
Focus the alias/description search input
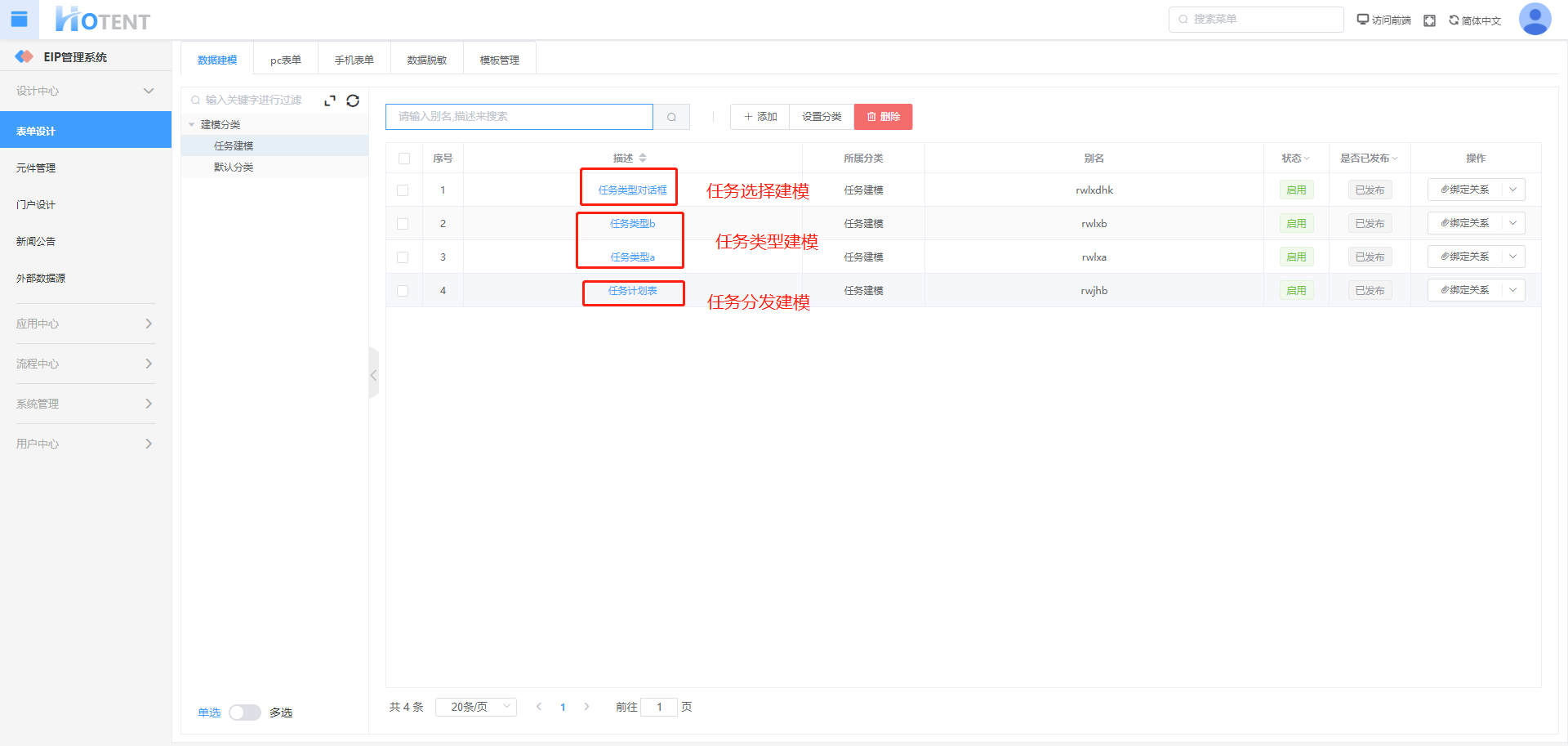(x=519, y=117)
